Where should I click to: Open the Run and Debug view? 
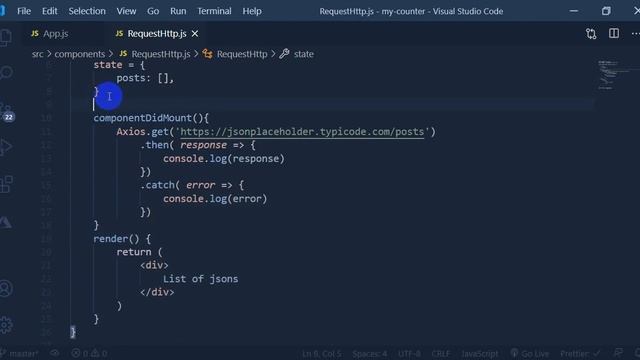pos(6,147)
